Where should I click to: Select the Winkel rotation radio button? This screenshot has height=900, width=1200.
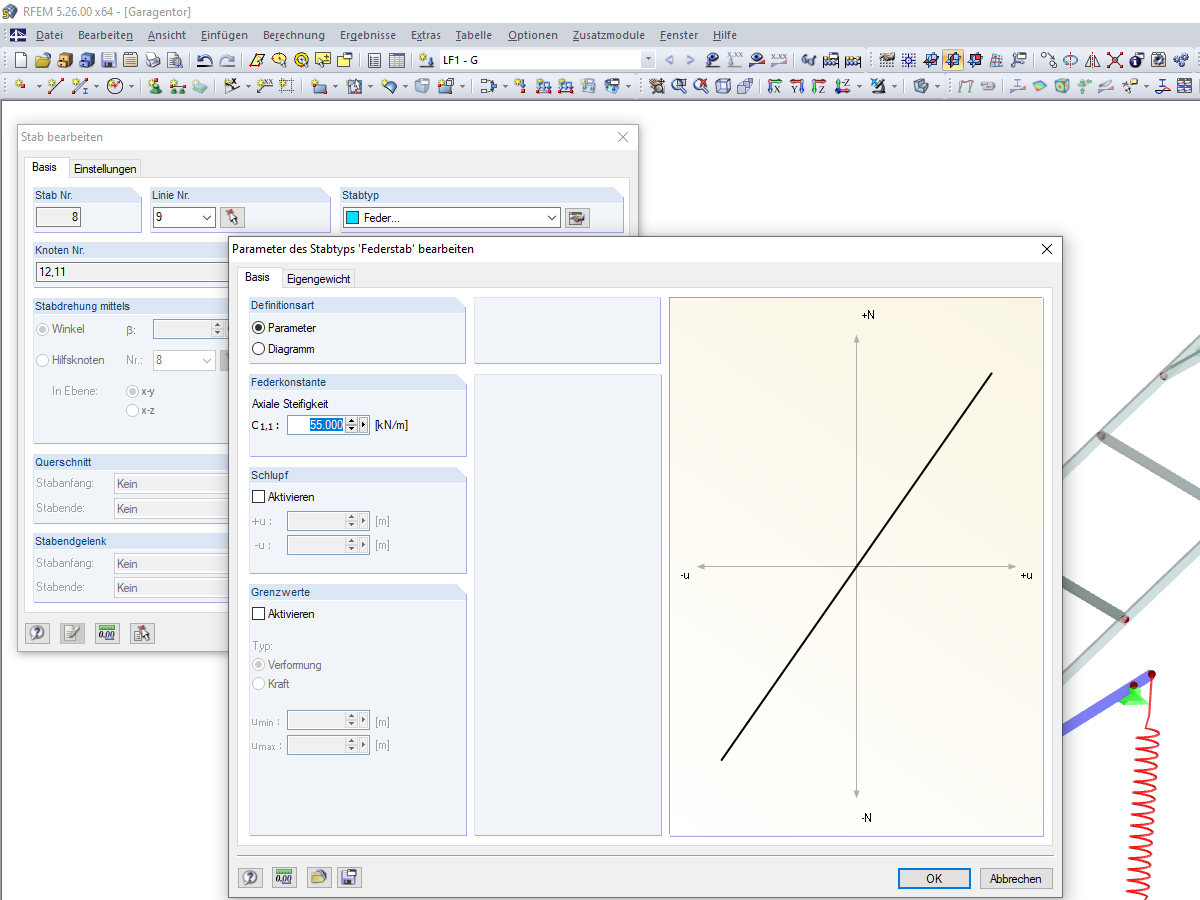click(42, 329)
